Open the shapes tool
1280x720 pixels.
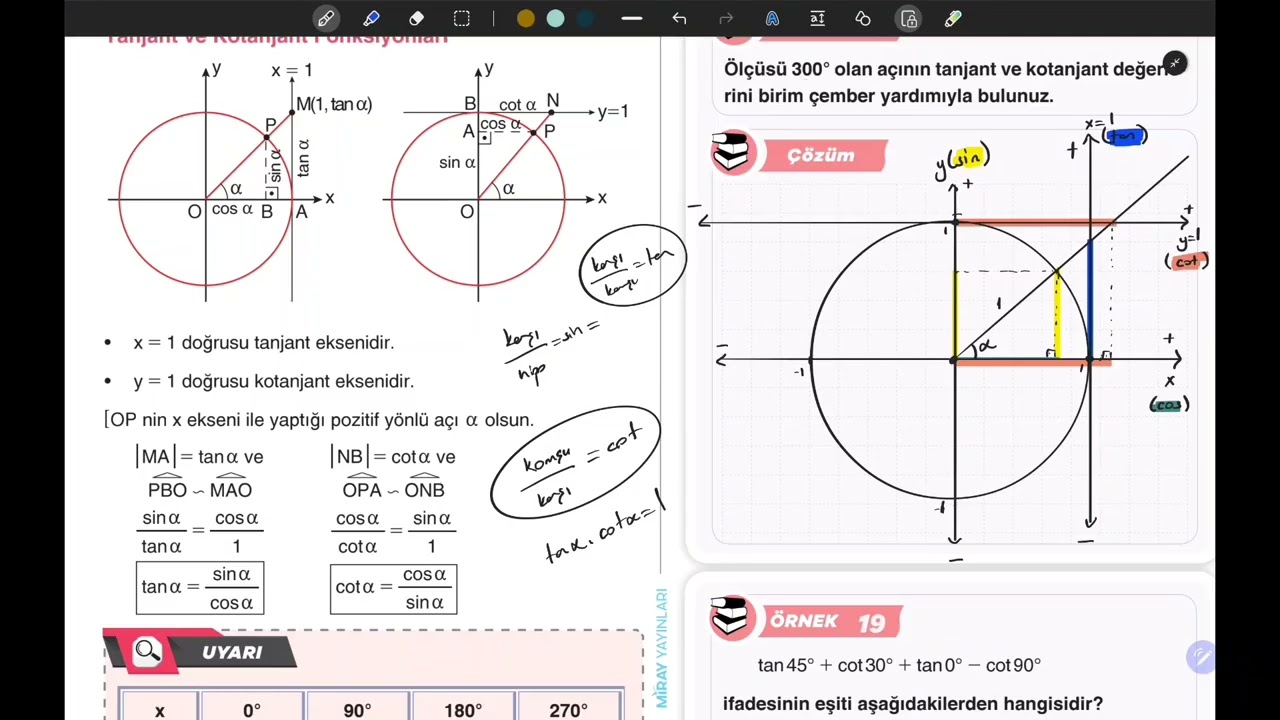click(x=863, y=18)
